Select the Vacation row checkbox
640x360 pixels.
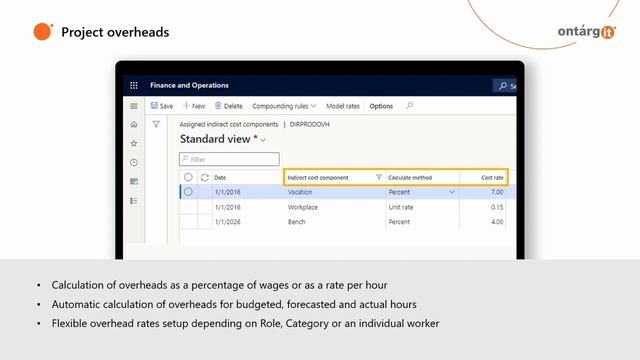(188, 192)
